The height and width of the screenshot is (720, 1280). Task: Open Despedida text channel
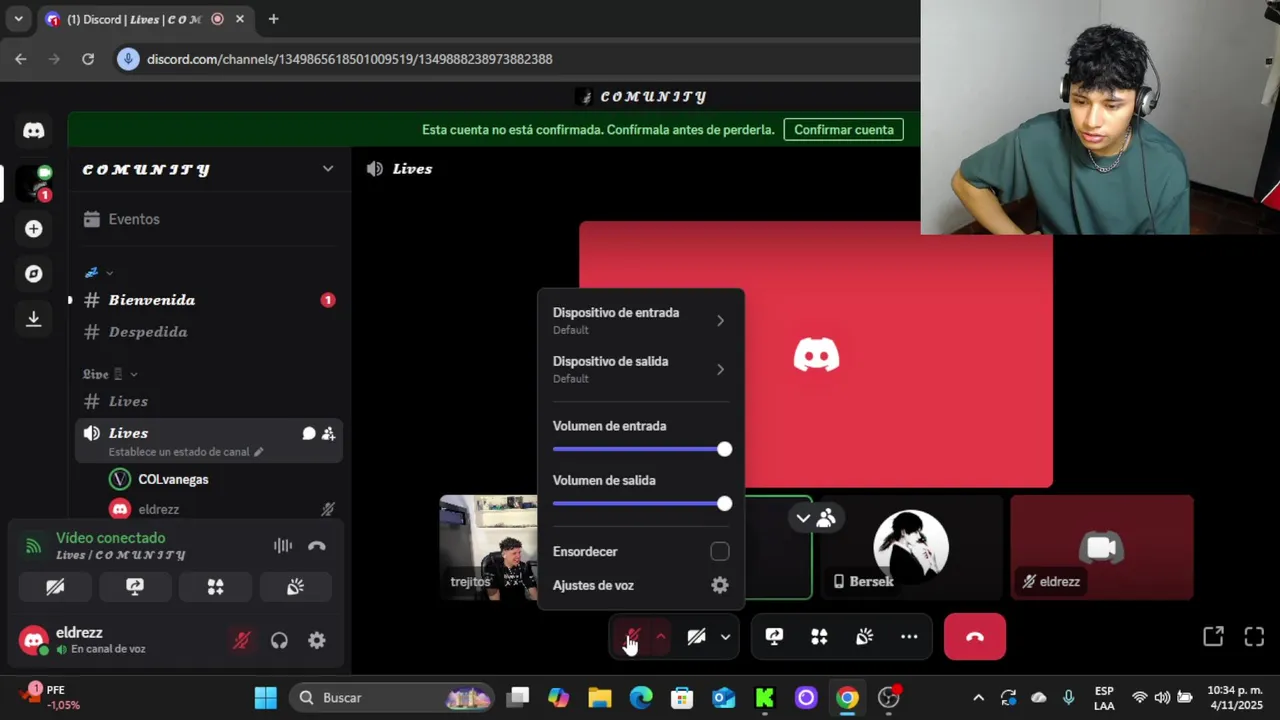(x=209, y=332)
